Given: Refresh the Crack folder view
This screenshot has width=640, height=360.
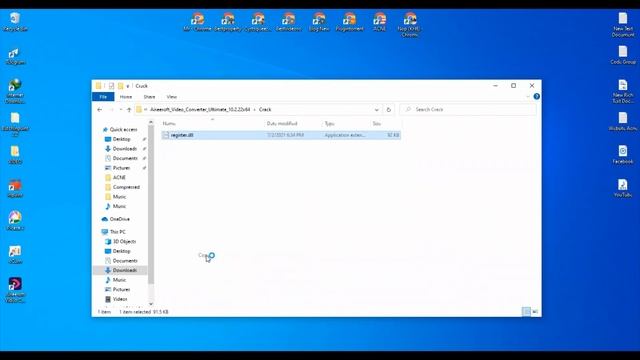Looking at the screenshot, I should click(389, 109).
